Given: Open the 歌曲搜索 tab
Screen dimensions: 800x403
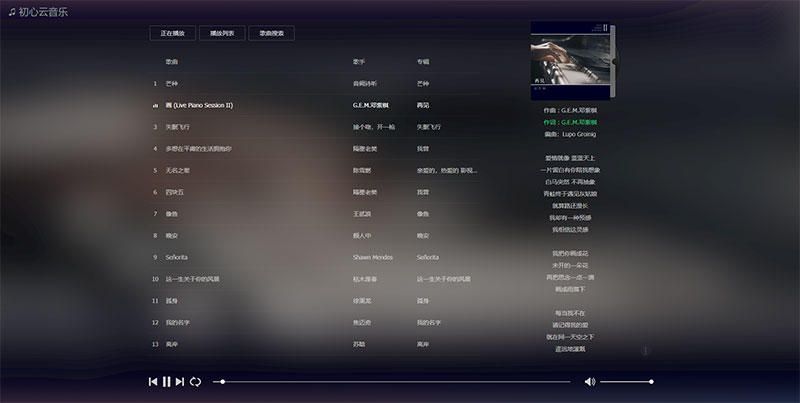Looking at the screenshot, I should [271, 33].
